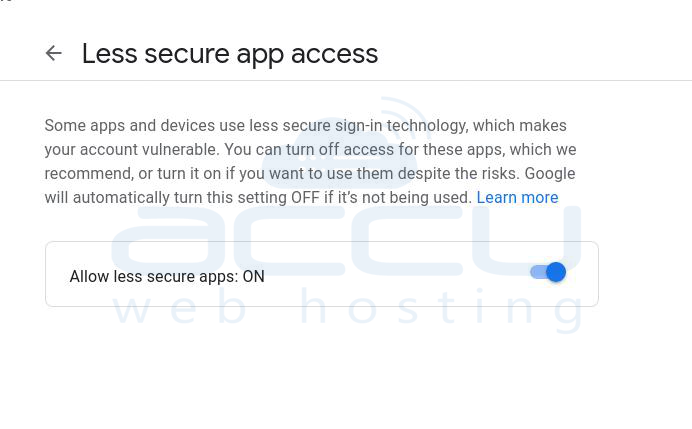692x429 pixels.
Task: Go back using the left arrow icon
Action: (53, 53)
